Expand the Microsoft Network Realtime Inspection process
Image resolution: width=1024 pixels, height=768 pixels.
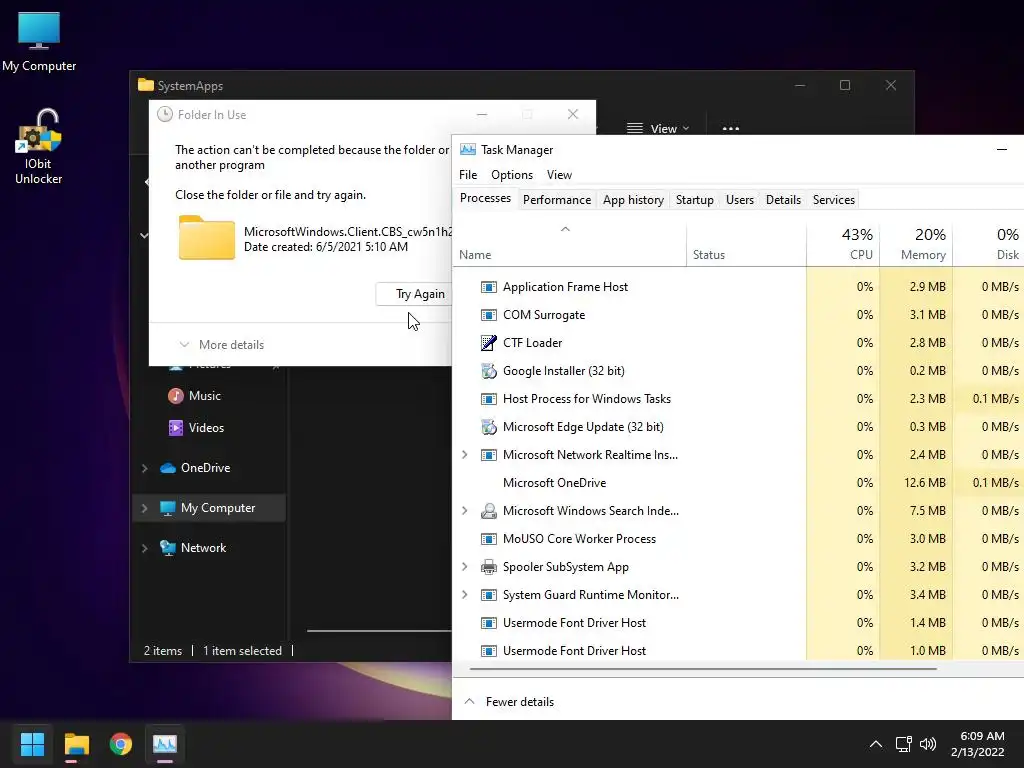pos(464,455)
